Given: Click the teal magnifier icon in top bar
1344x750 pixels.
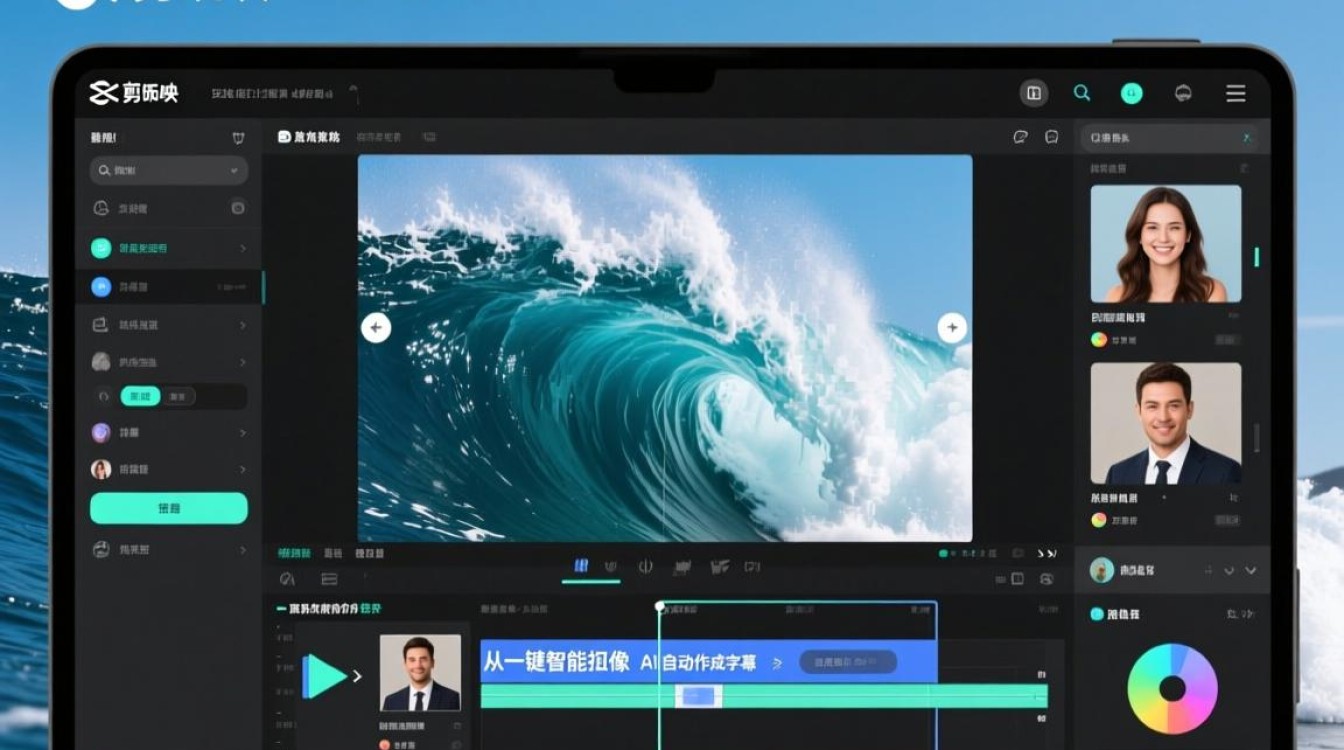Looking at the screenshot, I should tap(1082, 93).
